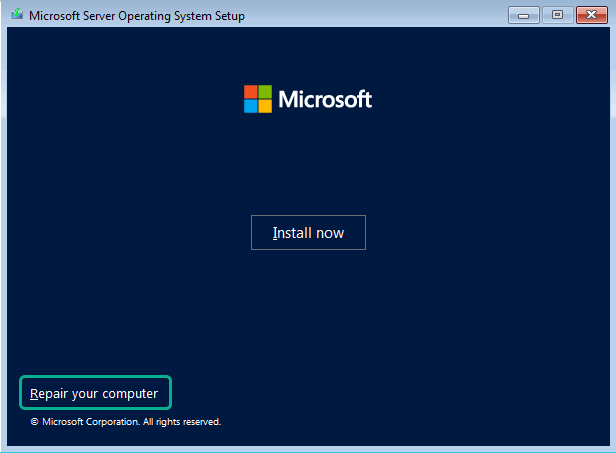
Task: Click the window title 'Microsoft Server Operating System Setup'
Action: click(137, 16)
